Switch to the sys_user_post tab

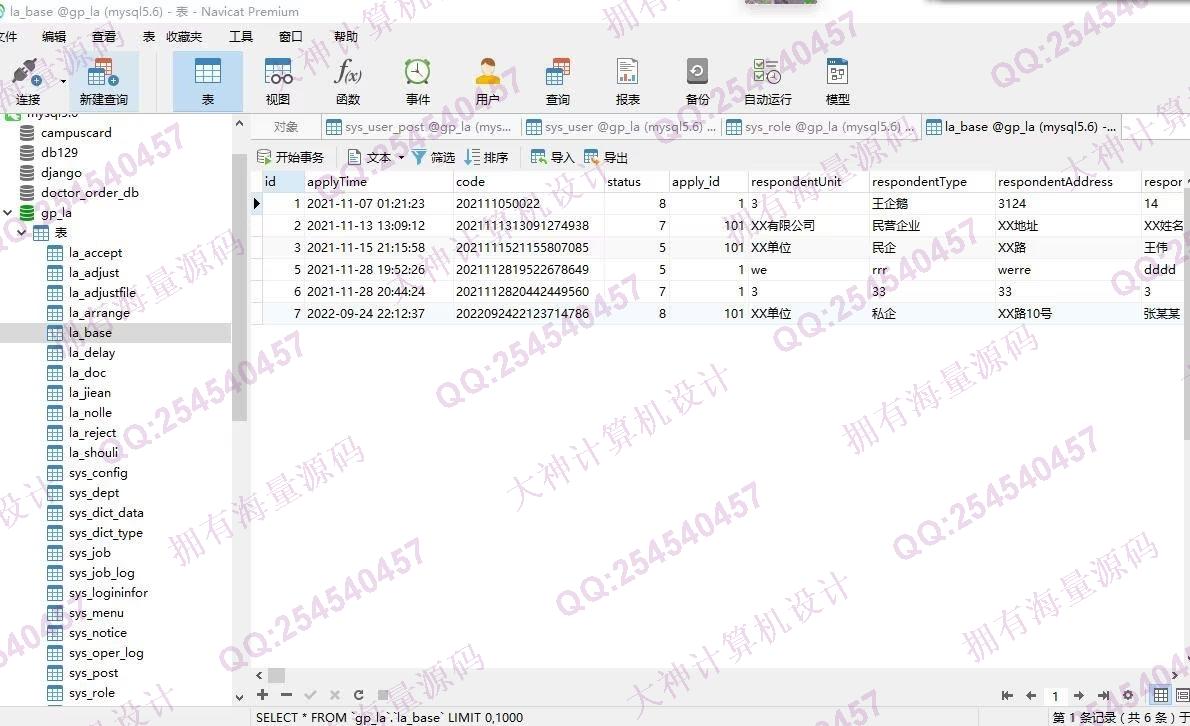tap(420, 127)
